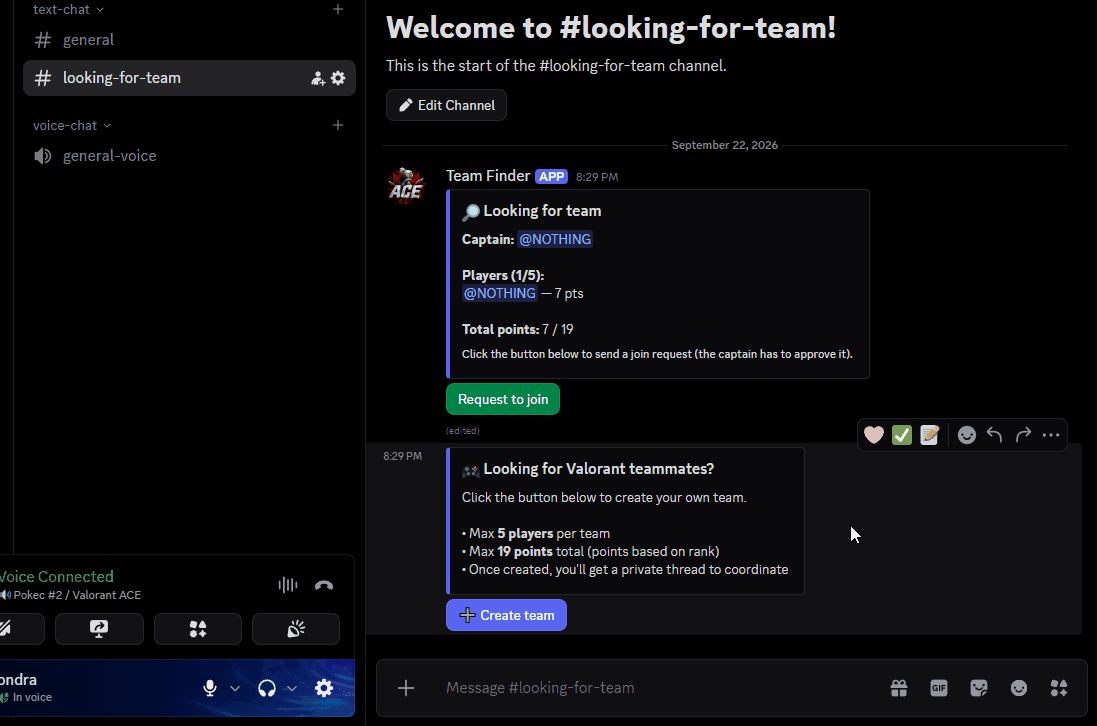Open user settings gear

[x=324, y=688]
